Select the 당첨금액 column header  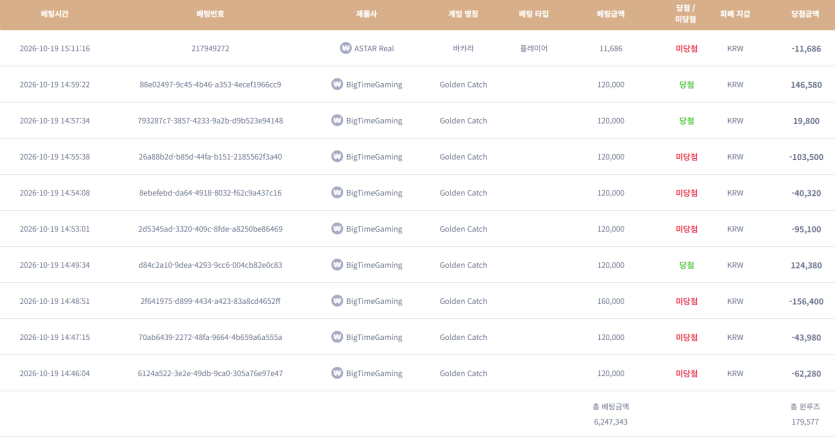pyautogui.click(x=805, y=14)
